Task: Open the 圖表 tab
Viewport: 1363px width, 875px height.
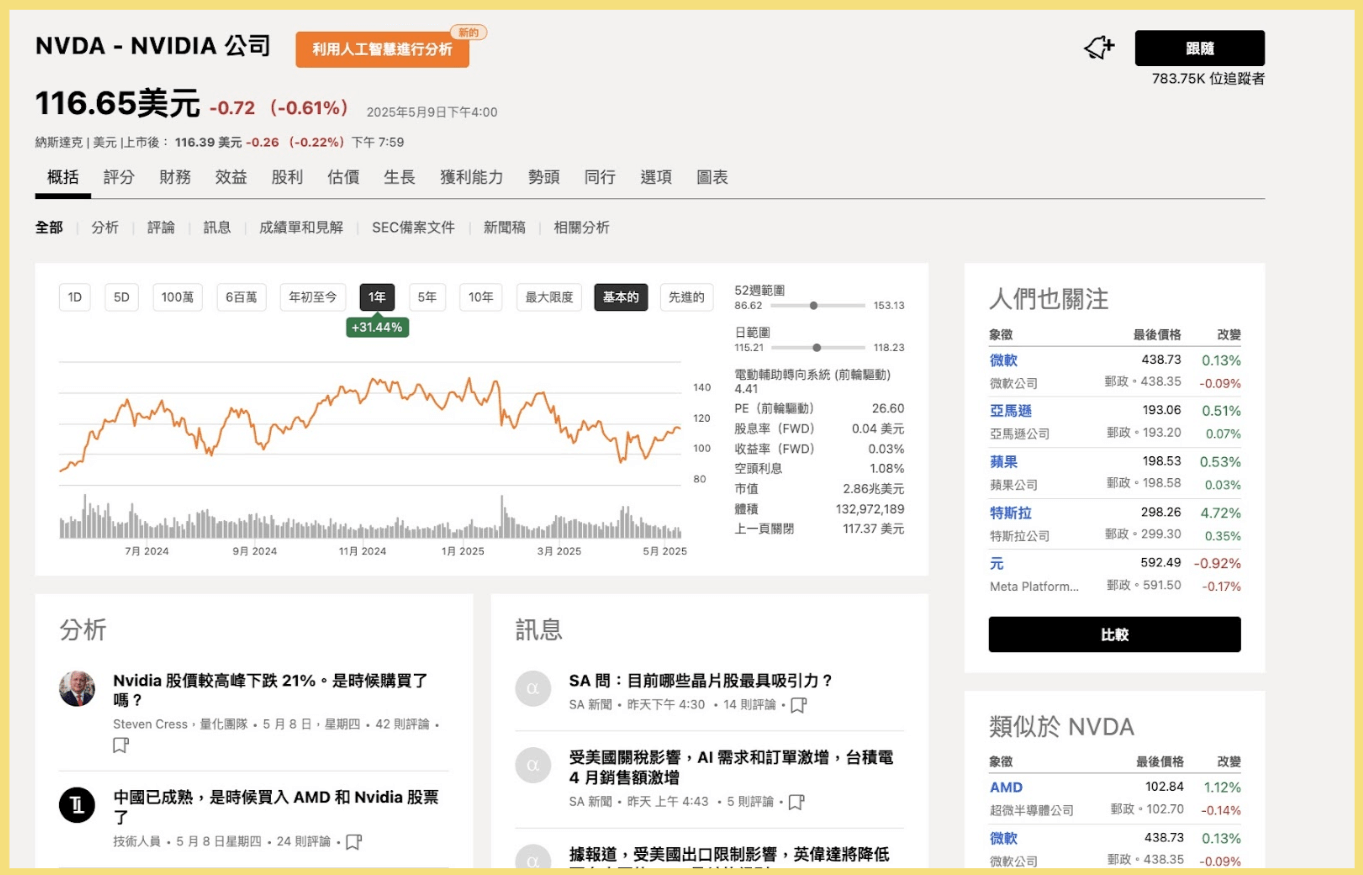Action: coord(712,177)
